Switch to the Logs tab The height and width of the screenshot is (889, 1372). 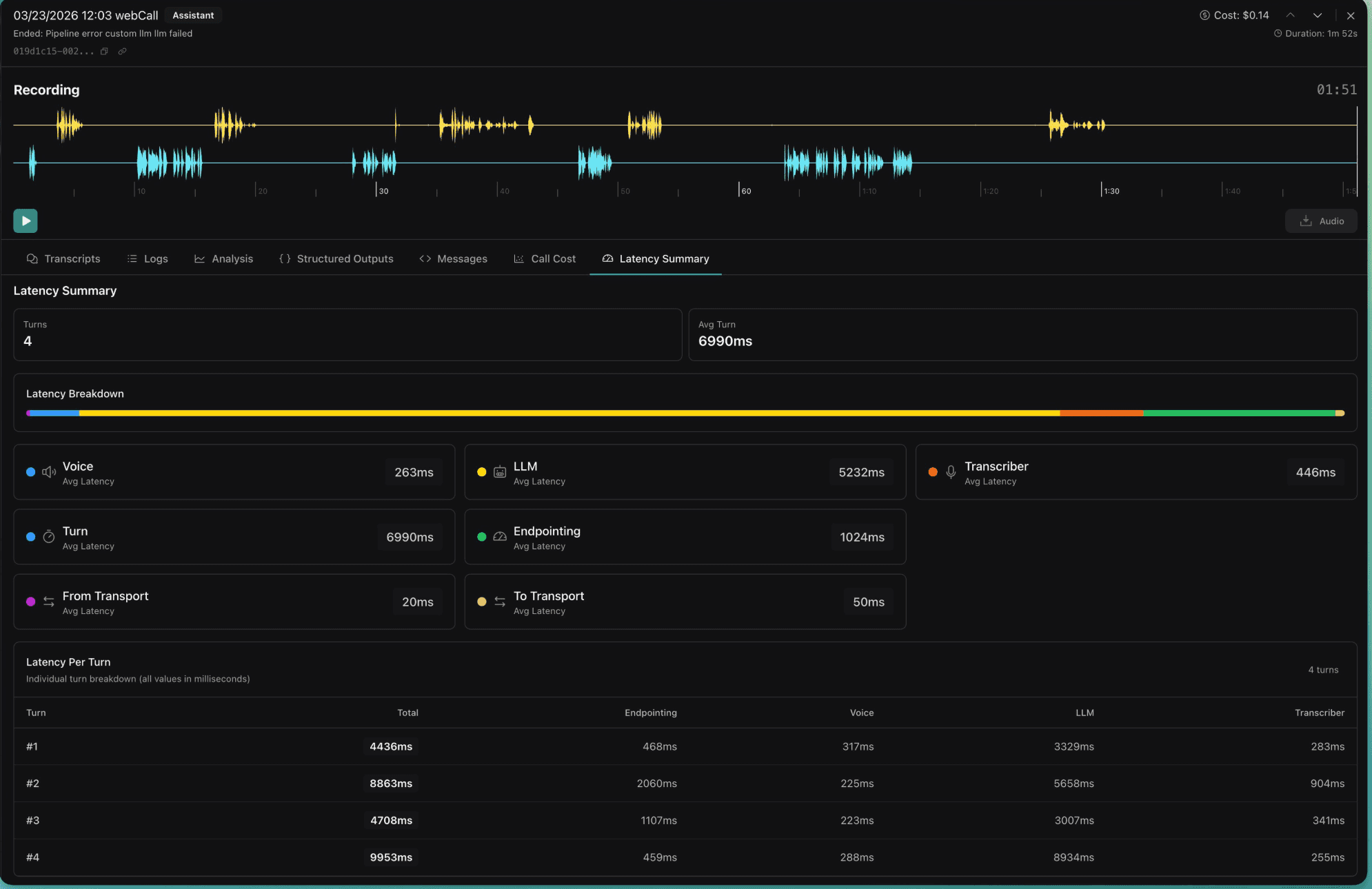(x=148, y=259)
